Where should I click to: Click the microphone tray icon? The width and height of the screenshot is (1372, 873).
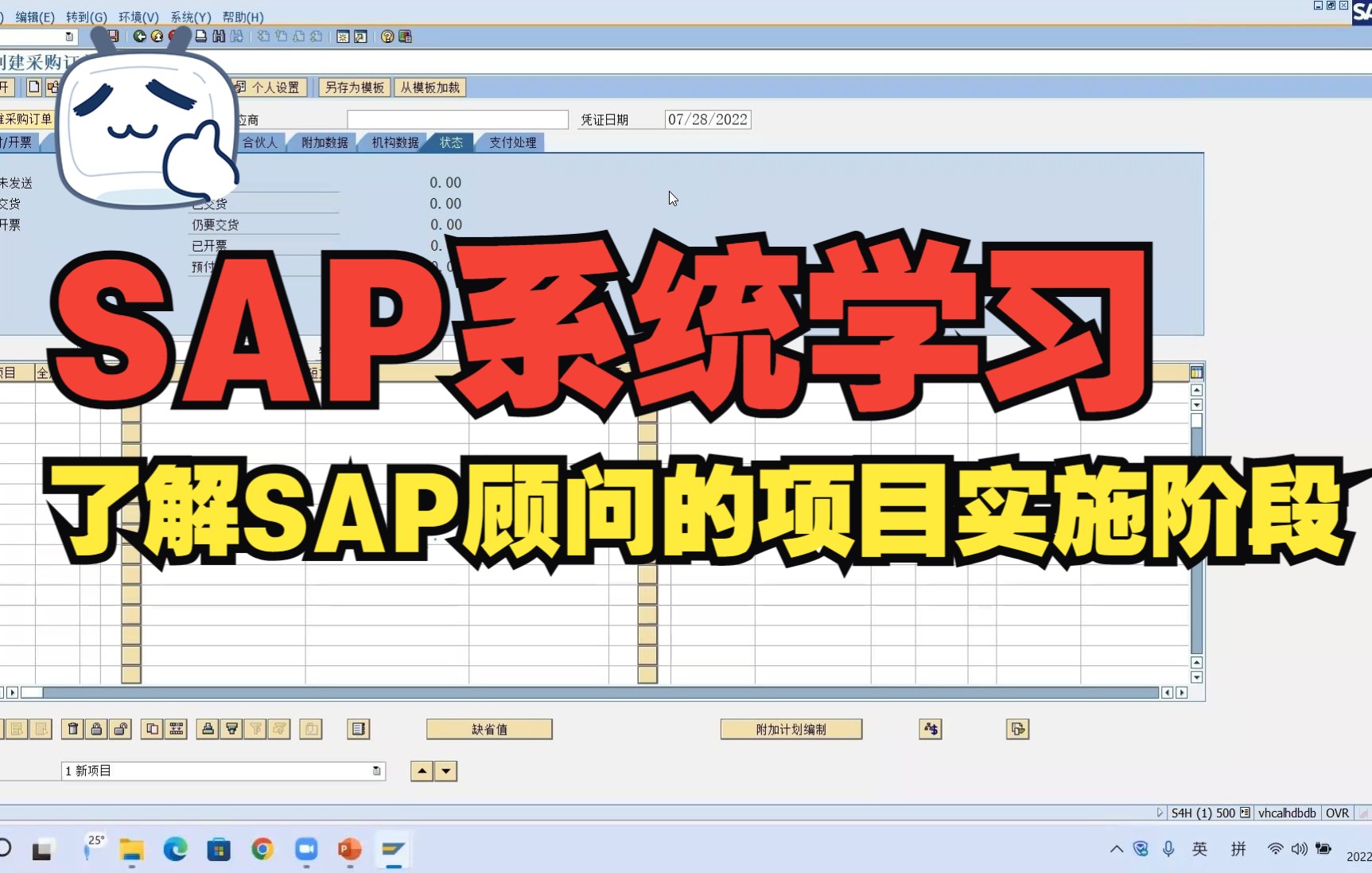(1168, 849)
